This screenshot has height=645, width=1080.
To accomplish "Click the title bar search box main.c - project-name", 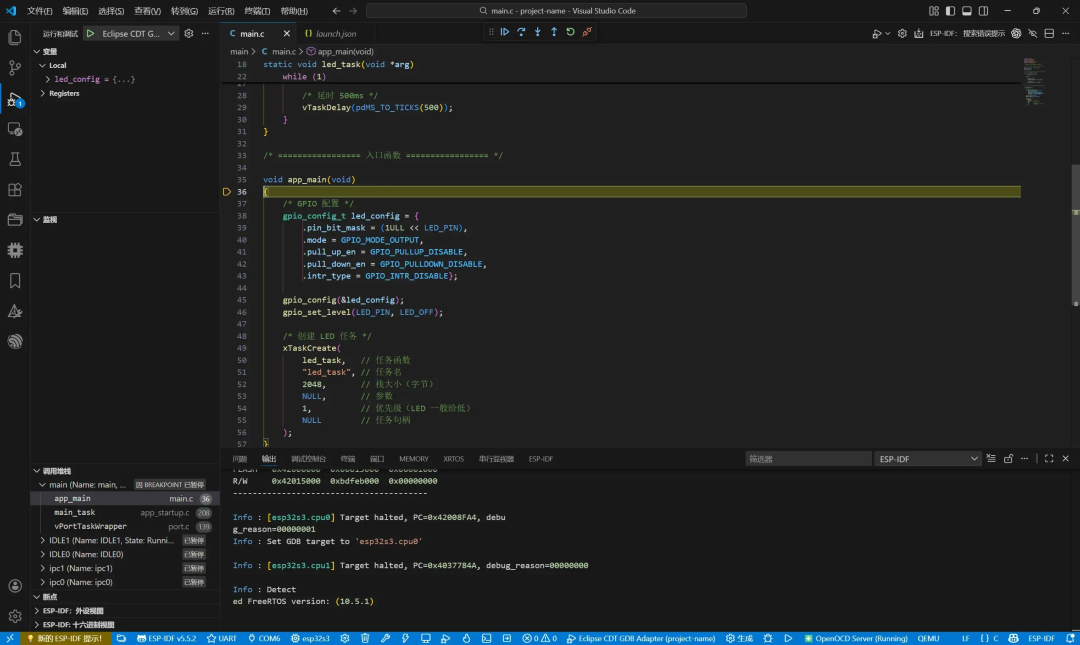I will [x=556, y=11].
